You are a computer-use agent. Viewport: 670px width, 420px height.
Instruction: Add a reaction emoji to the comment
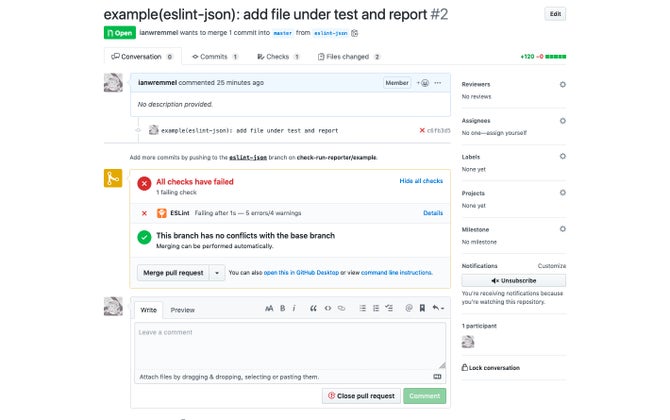(423, 83)
